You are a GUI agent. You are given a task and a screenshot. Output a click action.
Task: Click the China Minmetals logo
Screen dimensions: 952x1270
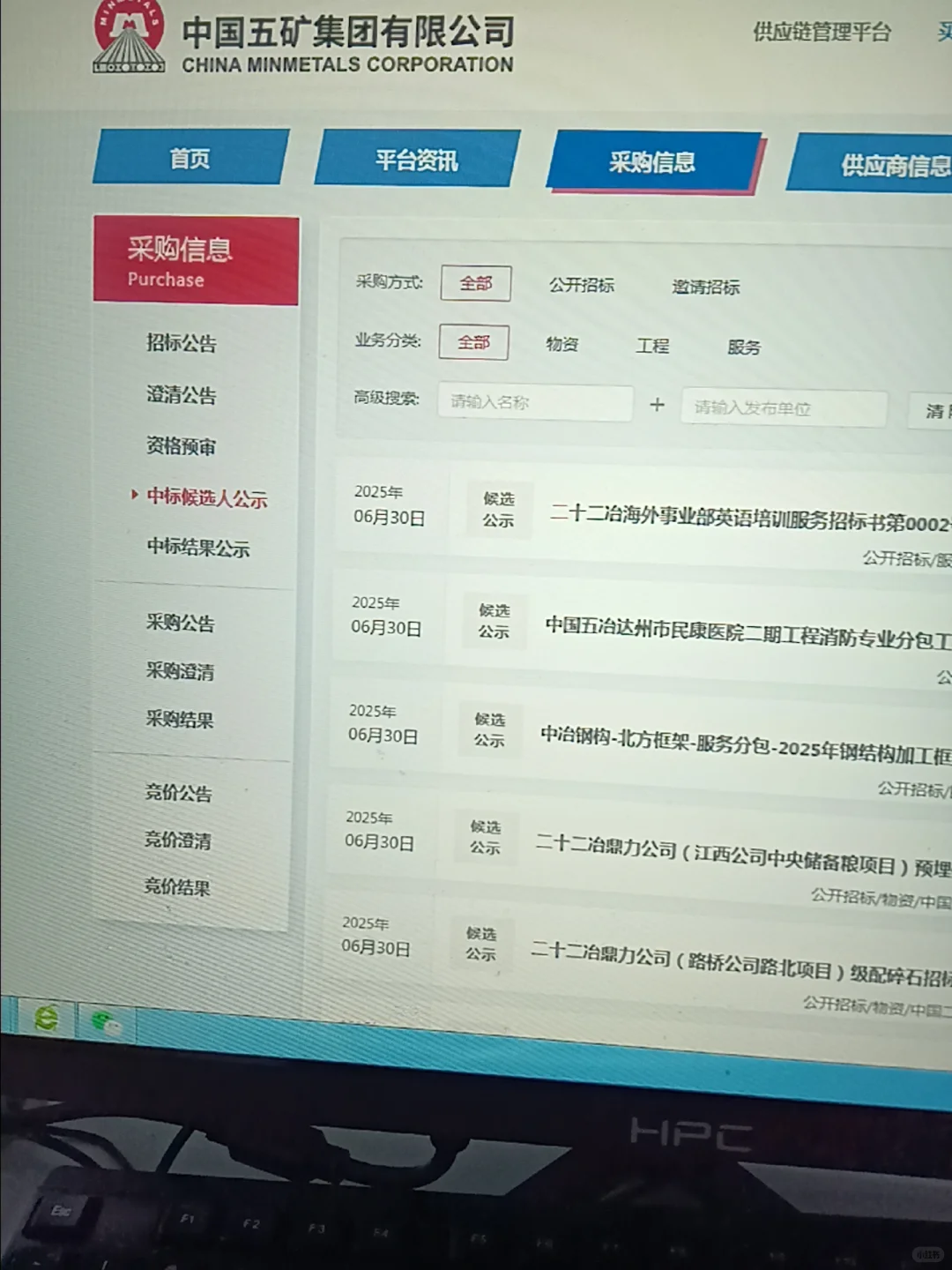[129, 37]
